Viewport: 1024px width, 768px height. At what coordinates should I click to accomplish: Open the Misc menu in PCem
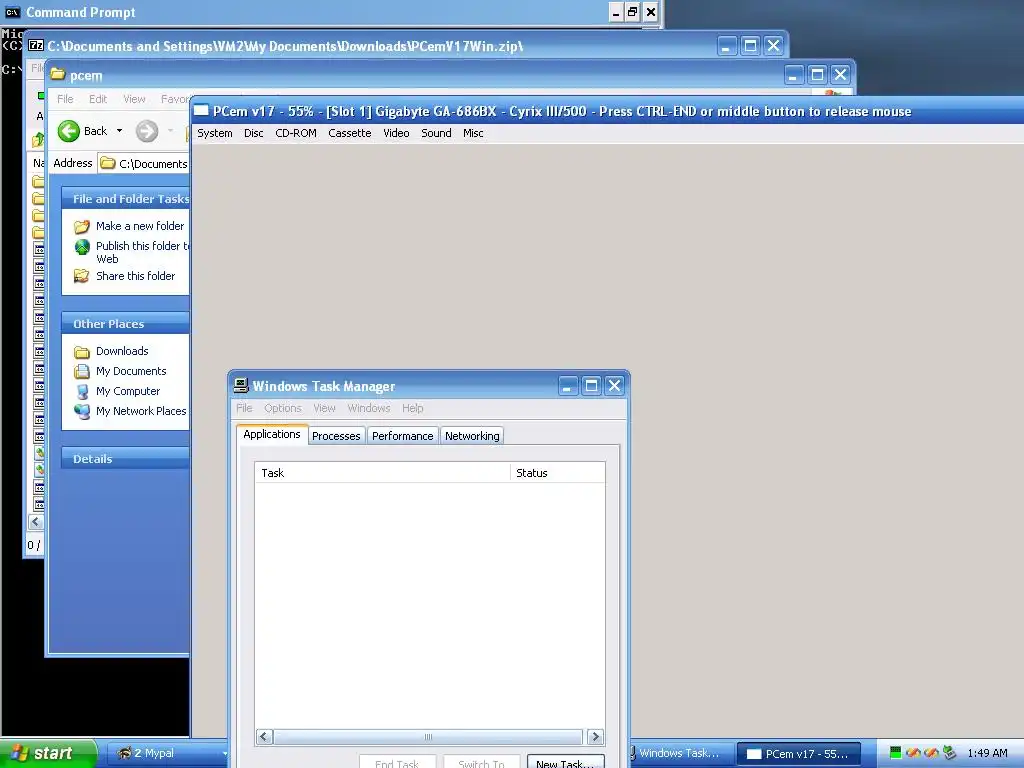[x=473, y=133]
